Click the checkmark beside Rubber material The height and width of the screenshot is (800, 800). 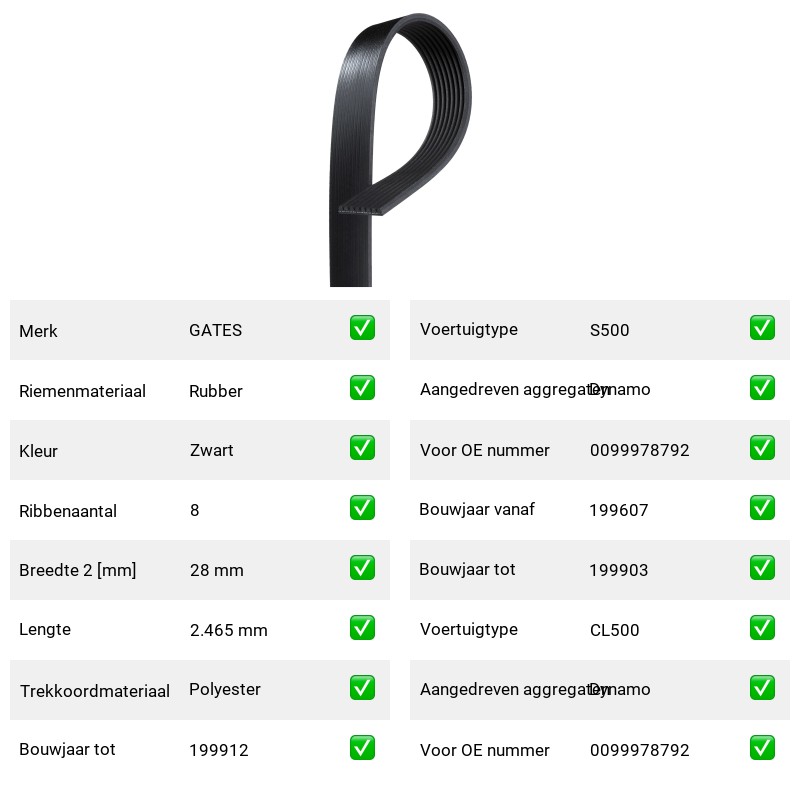point(362,388)
